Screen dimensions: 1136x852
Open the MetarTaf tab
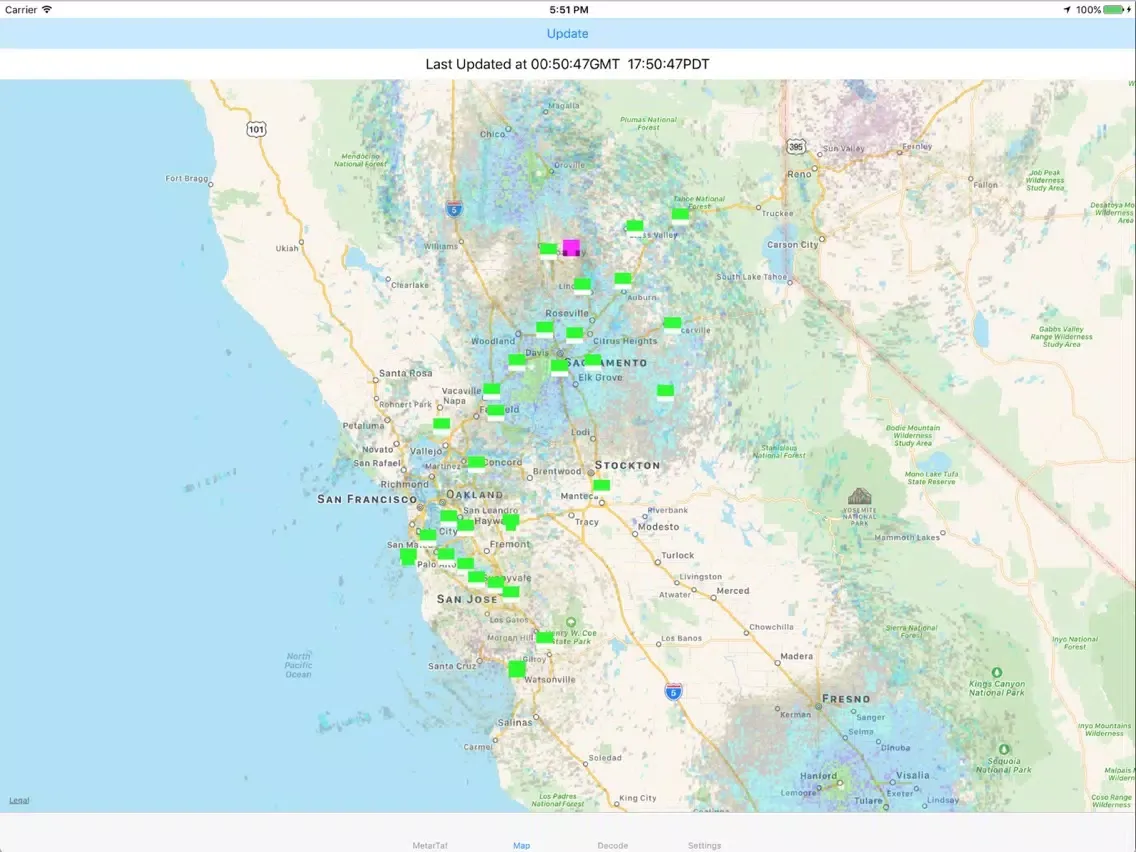[430, 845]
